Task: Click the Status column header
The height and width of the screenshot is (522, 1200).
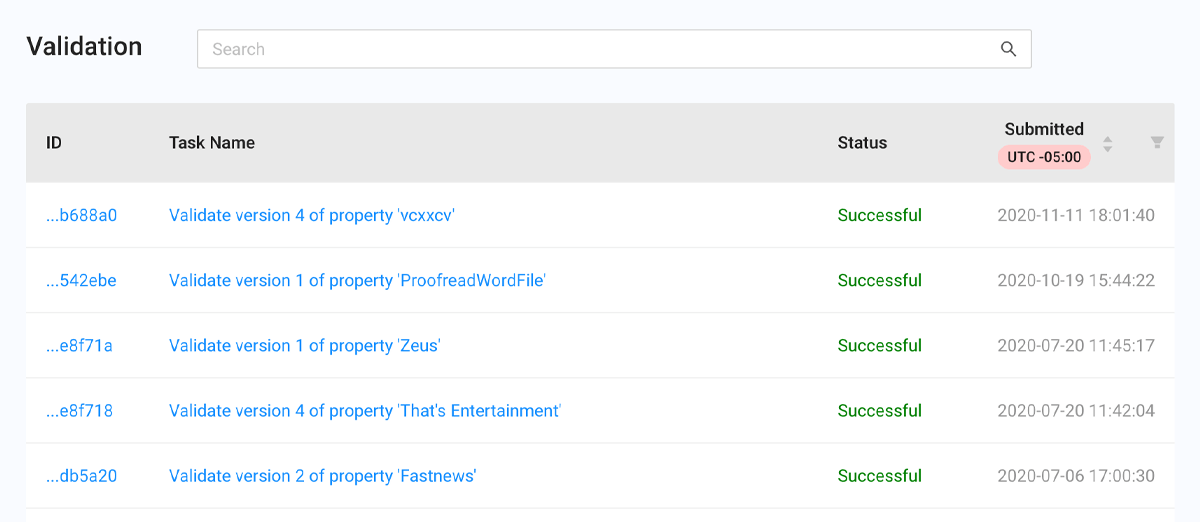Action: click(x=862, y=143)
